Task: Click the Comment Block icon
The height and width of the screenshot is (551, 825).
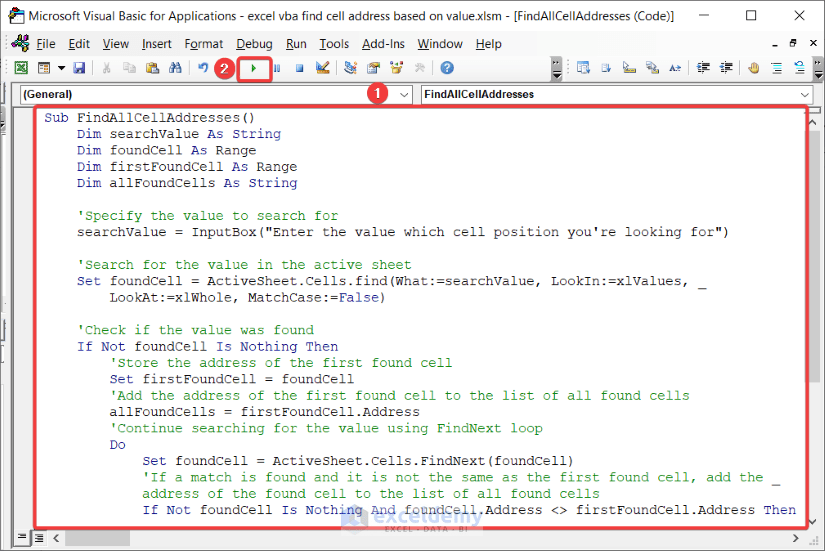Action: (x=777, y=68)
